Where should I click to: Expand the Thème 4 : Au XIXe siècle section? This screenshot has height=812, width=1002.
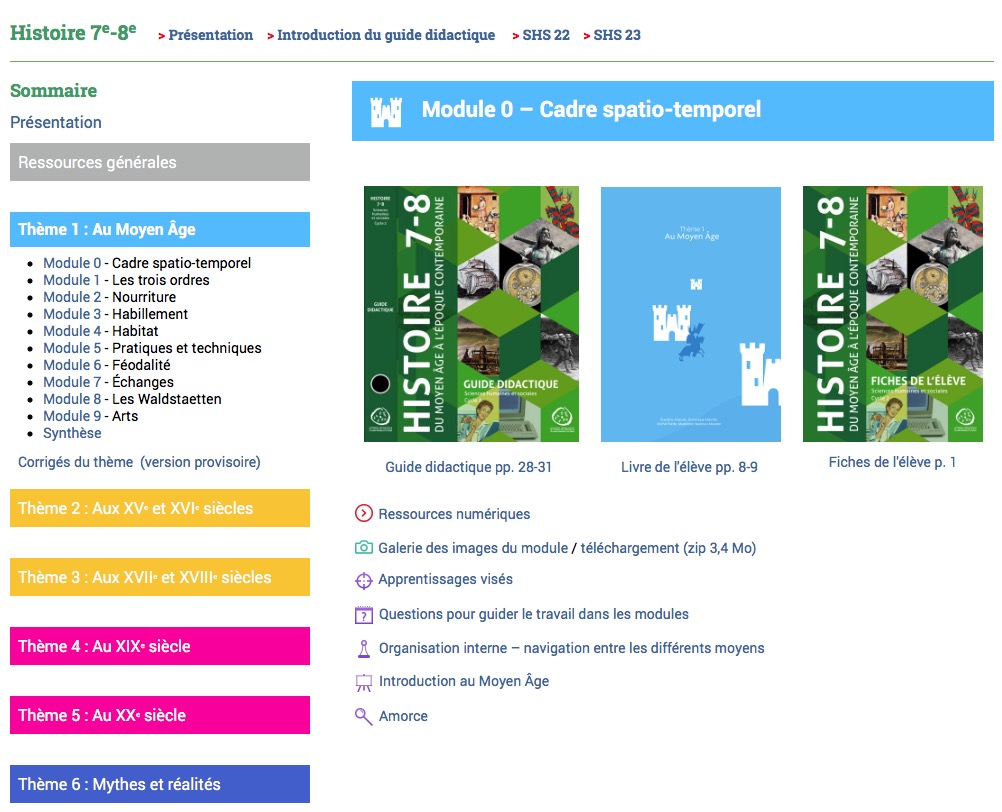click(x=160, y=646)
